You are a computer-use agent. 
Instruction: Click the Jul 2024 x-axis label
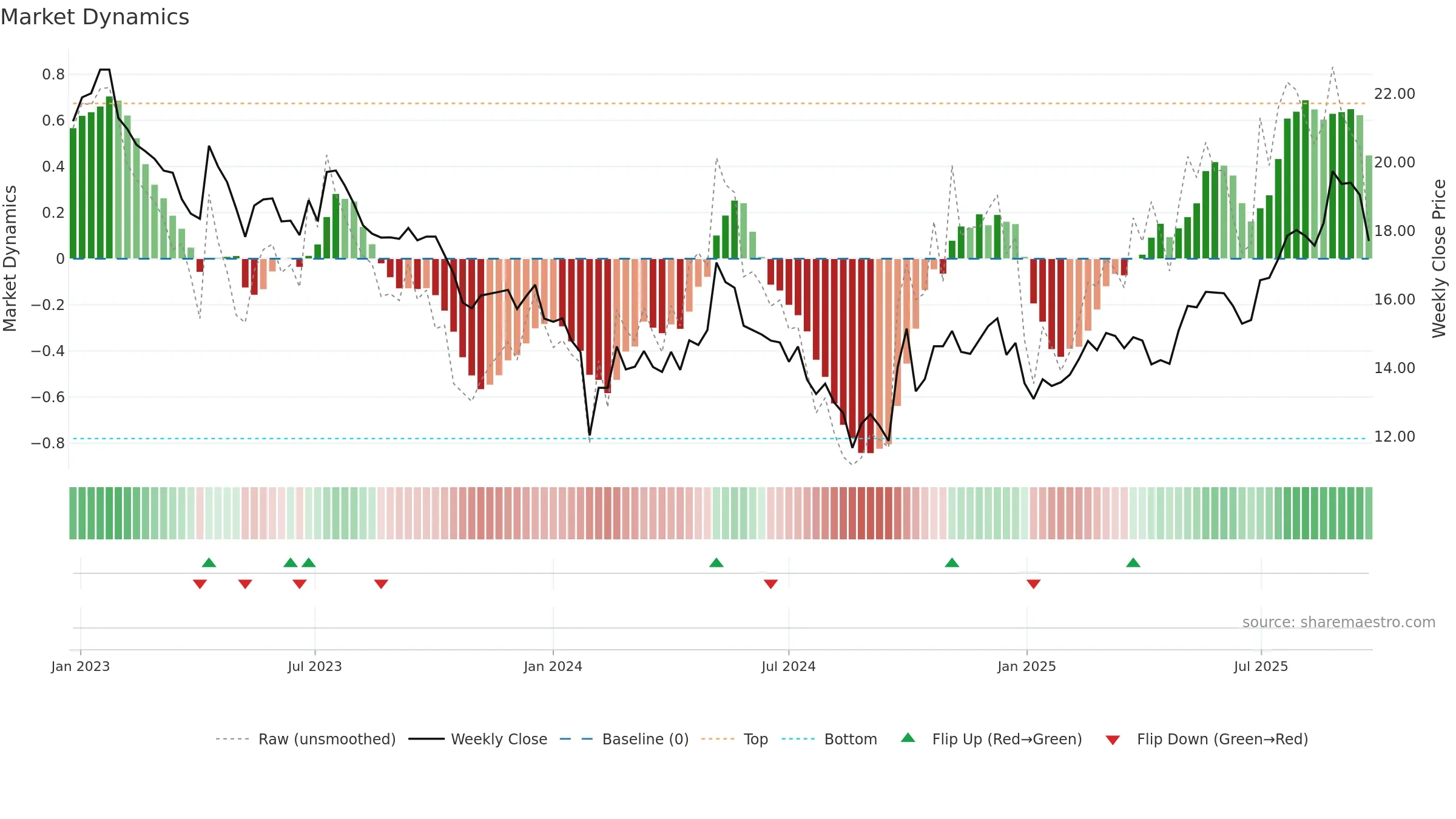click(x=789, y=666)
